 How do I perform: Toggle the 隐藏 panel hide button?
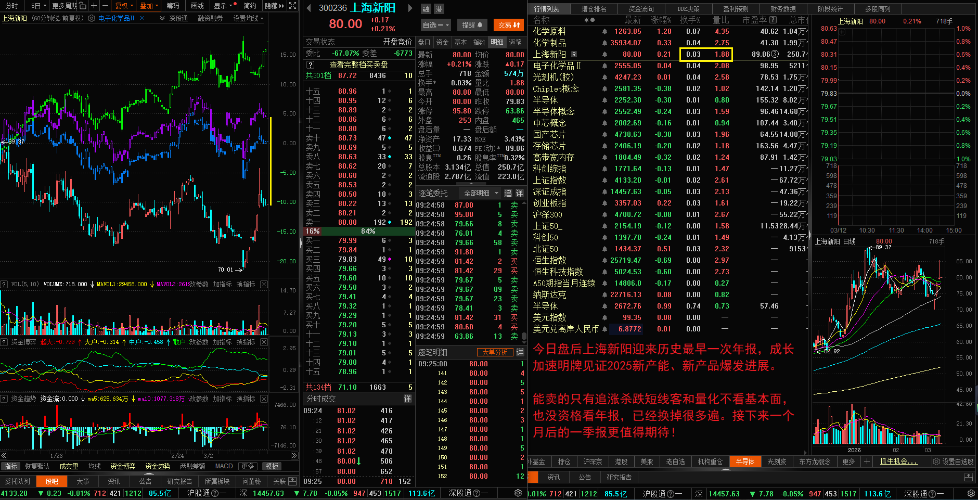(274, 6)
